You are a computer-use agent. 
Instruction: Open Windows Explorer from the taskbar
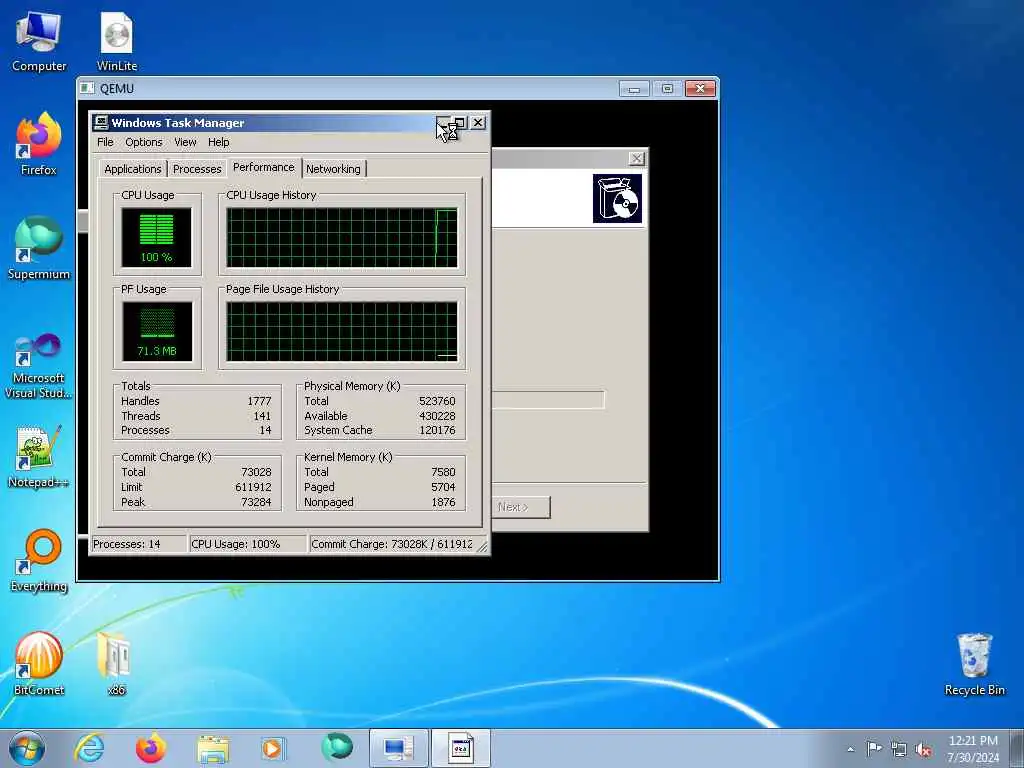[x=213, y=748]
